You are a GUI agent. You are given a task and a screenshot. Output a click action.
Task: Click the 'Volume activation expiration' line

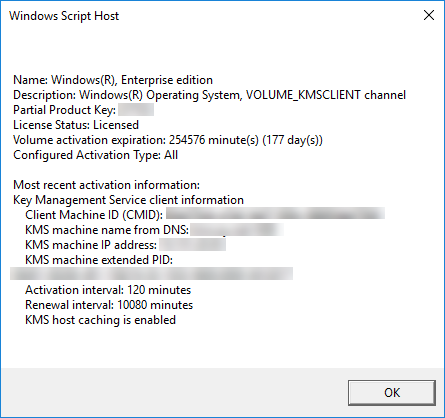click(168, 140)
